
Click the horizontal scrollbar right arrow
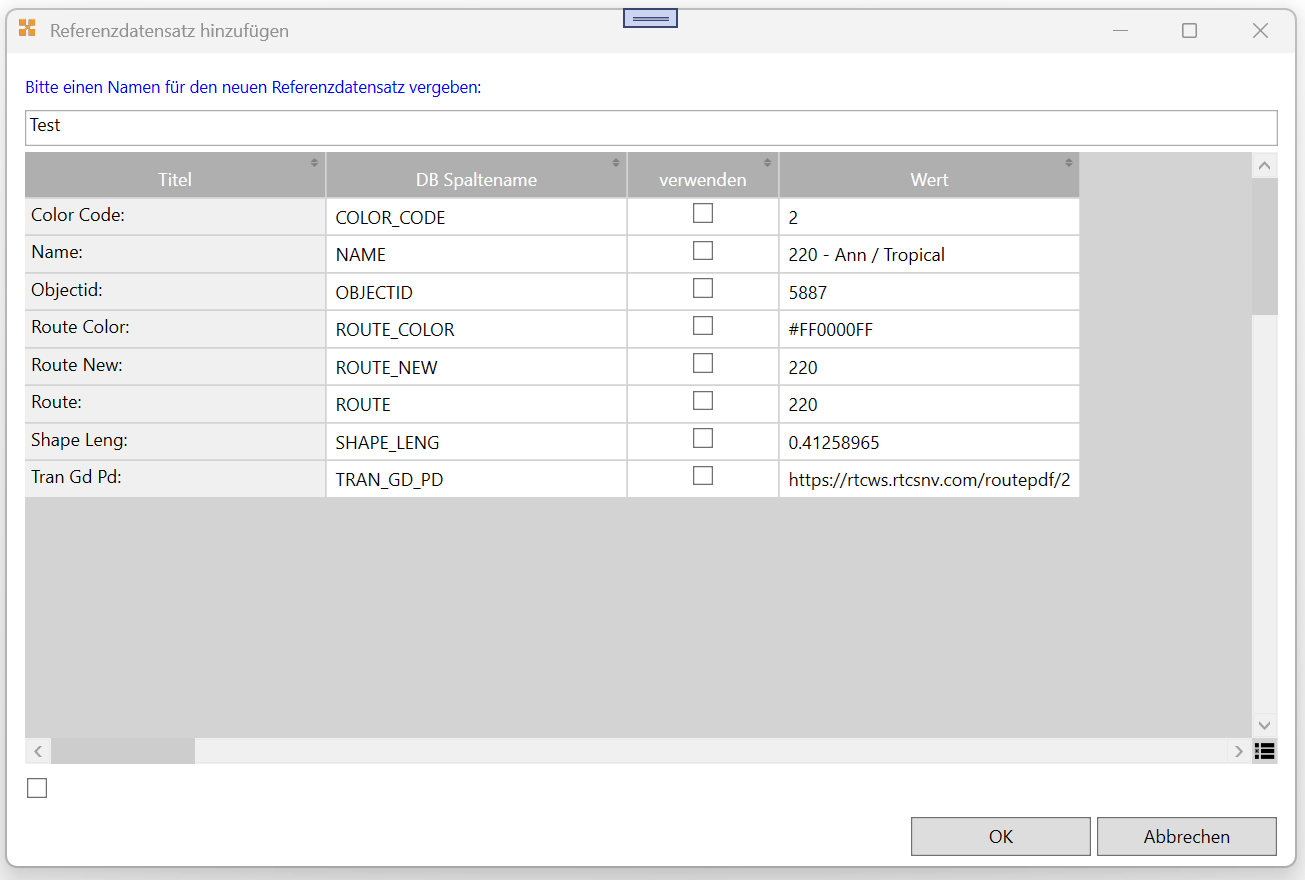click(x=1239, y=751)
